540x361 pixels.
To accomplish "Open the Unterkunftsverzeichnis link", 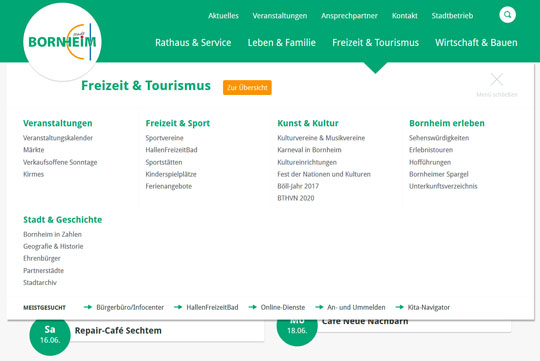I will point(443,186).
